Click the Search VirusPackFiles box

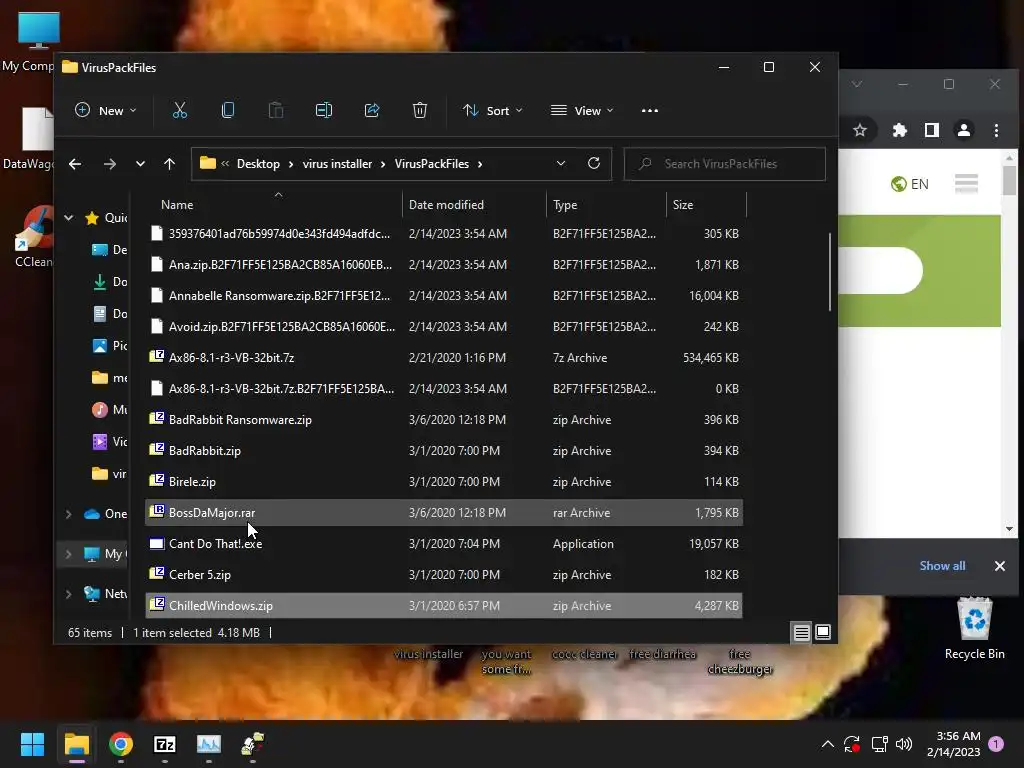[x=725, y=164]
